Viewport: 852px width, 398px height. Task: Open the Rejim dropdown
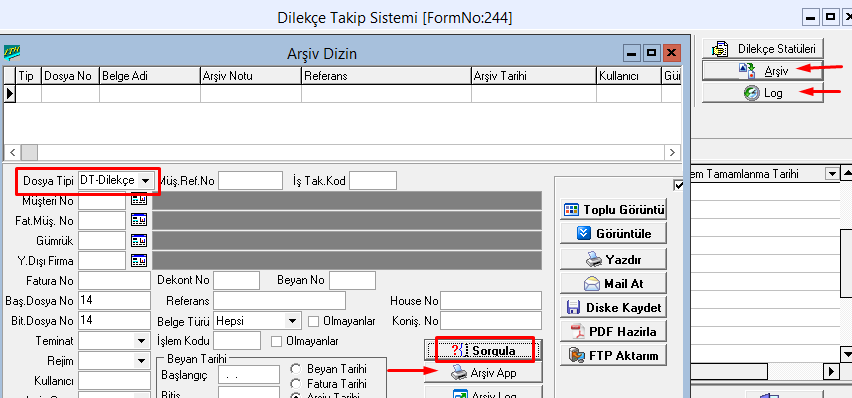pos(141,361)
